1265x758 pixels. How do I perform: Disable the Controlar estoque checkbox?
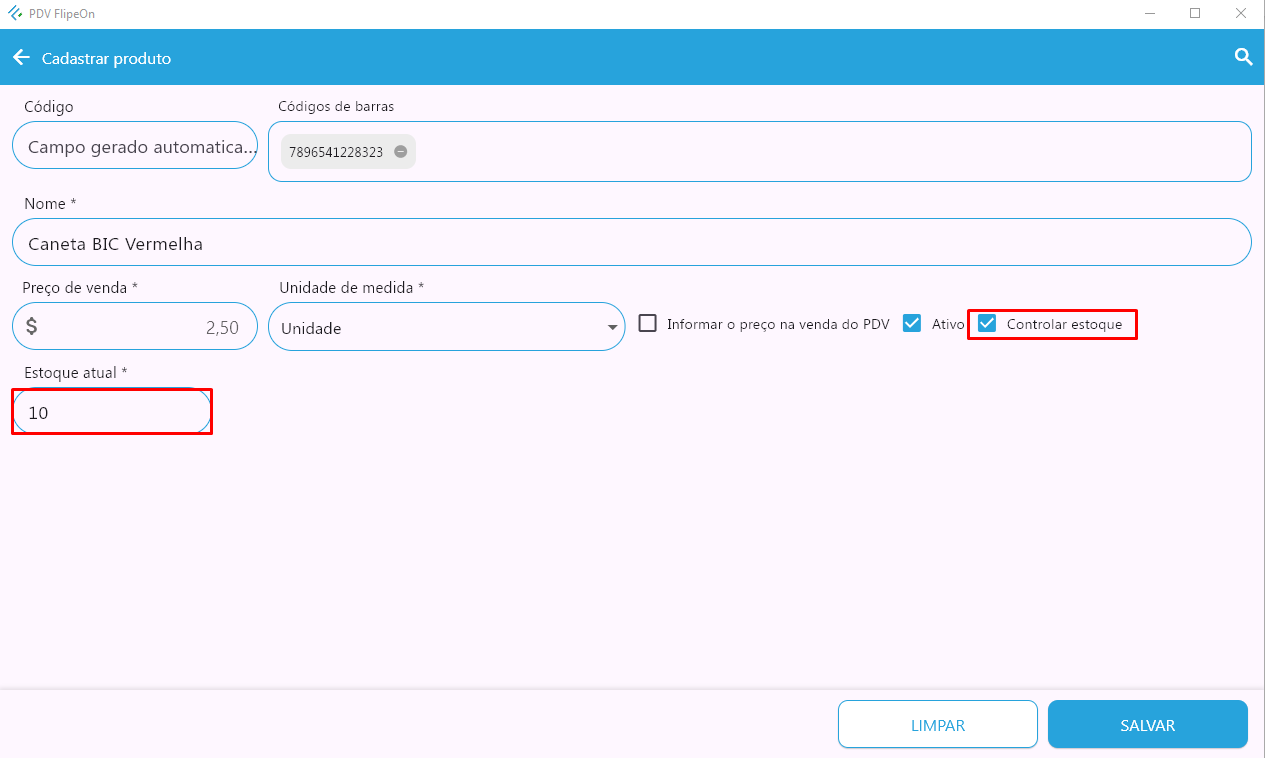(987, 324)
